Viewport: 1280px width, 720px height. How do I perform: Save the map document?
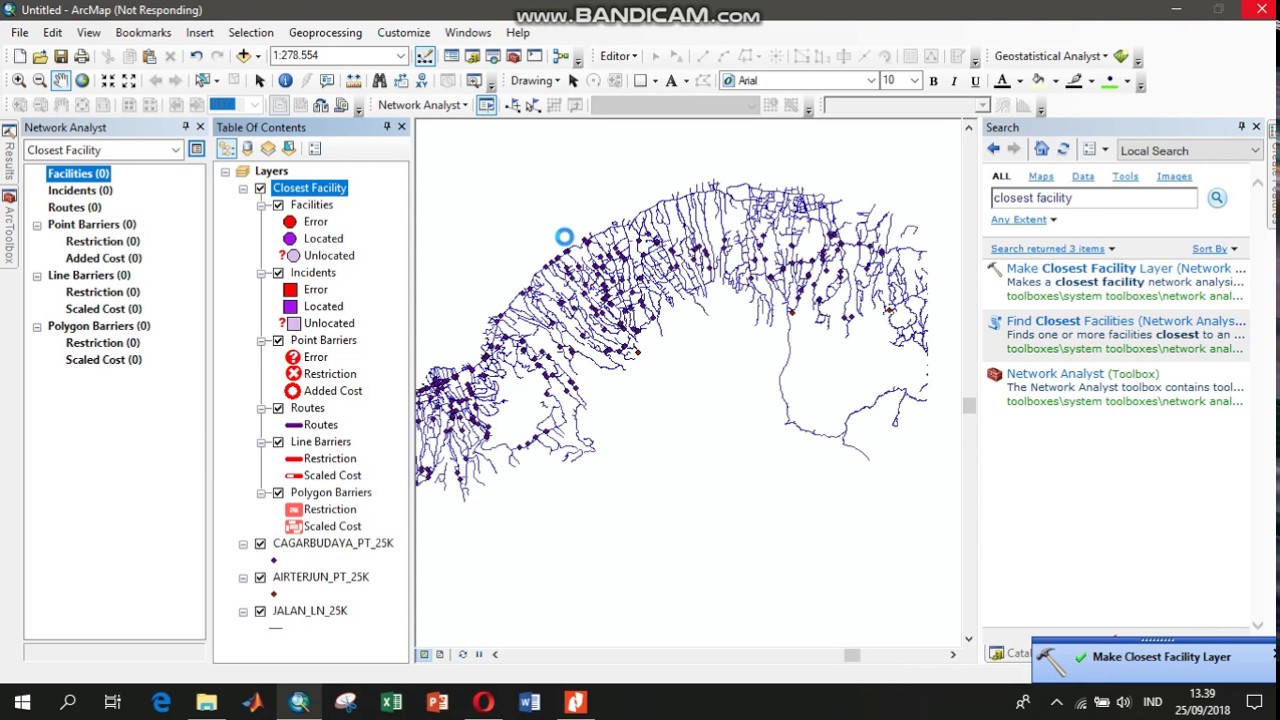(x=61, y=56)
